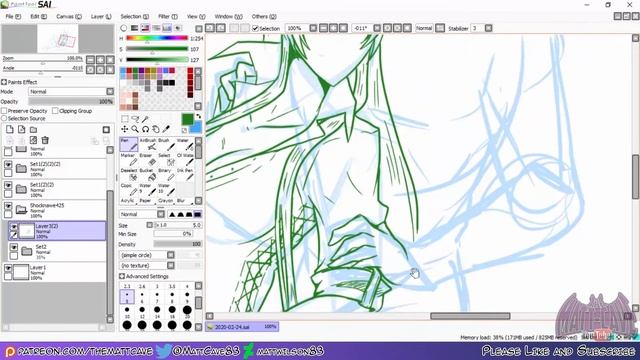640x360 pixels.
Task: Open the Window menu
Action: click(x=228, y=16)
